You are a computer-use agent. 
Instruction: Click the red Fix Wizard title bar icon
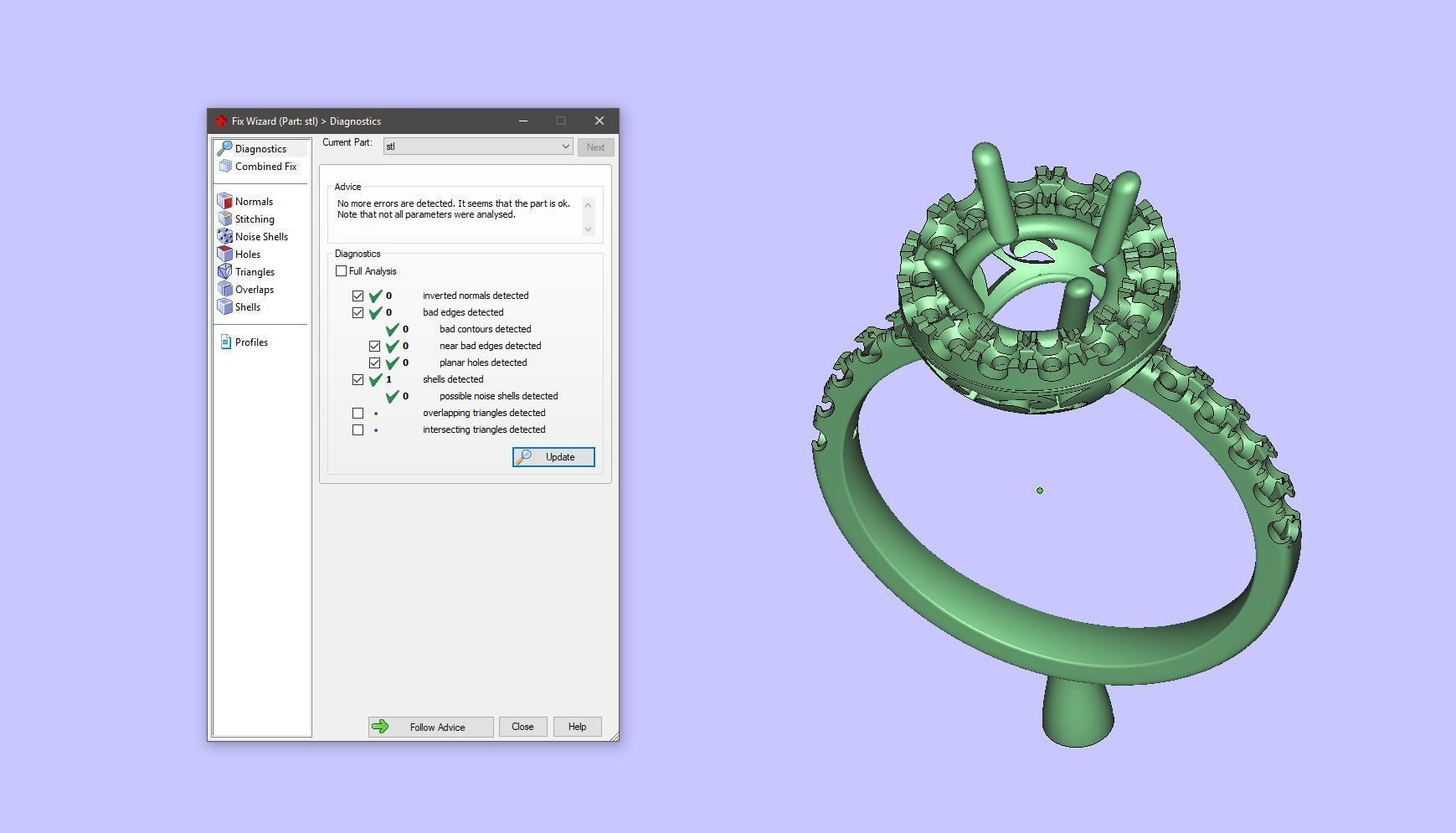[221, 121]
